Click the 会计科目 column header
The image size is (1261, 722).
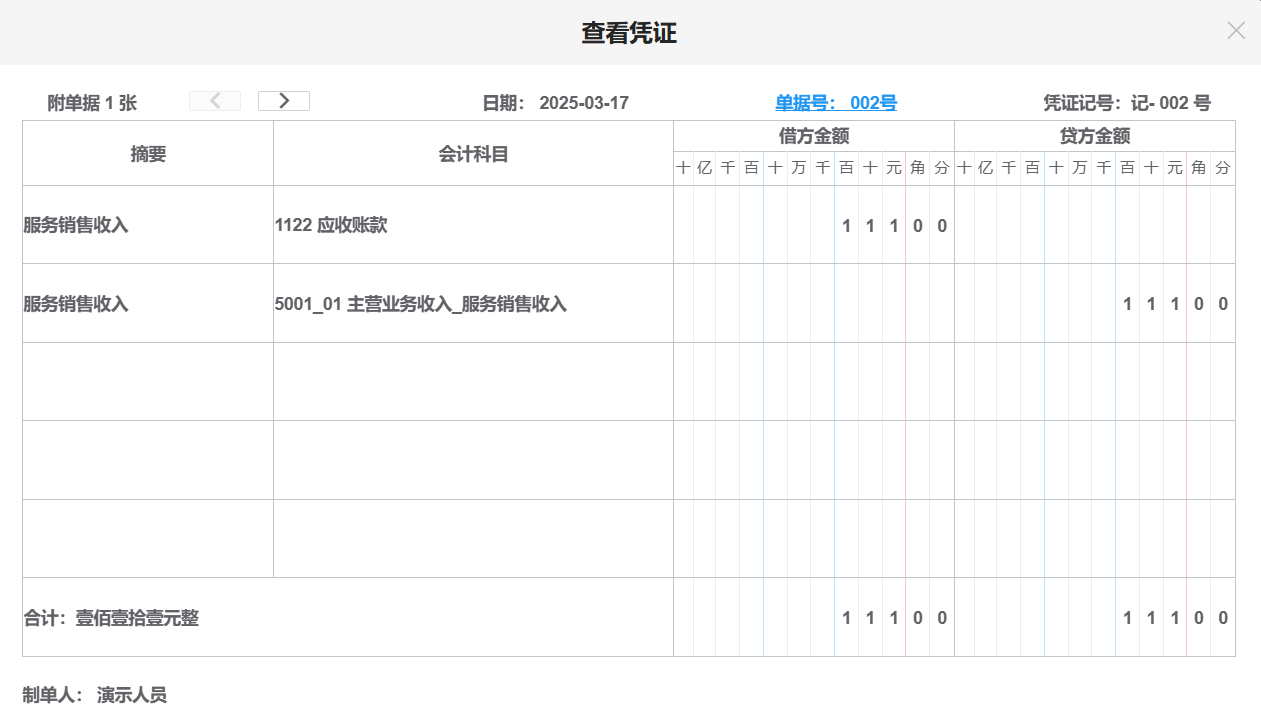tap(472, 153)
